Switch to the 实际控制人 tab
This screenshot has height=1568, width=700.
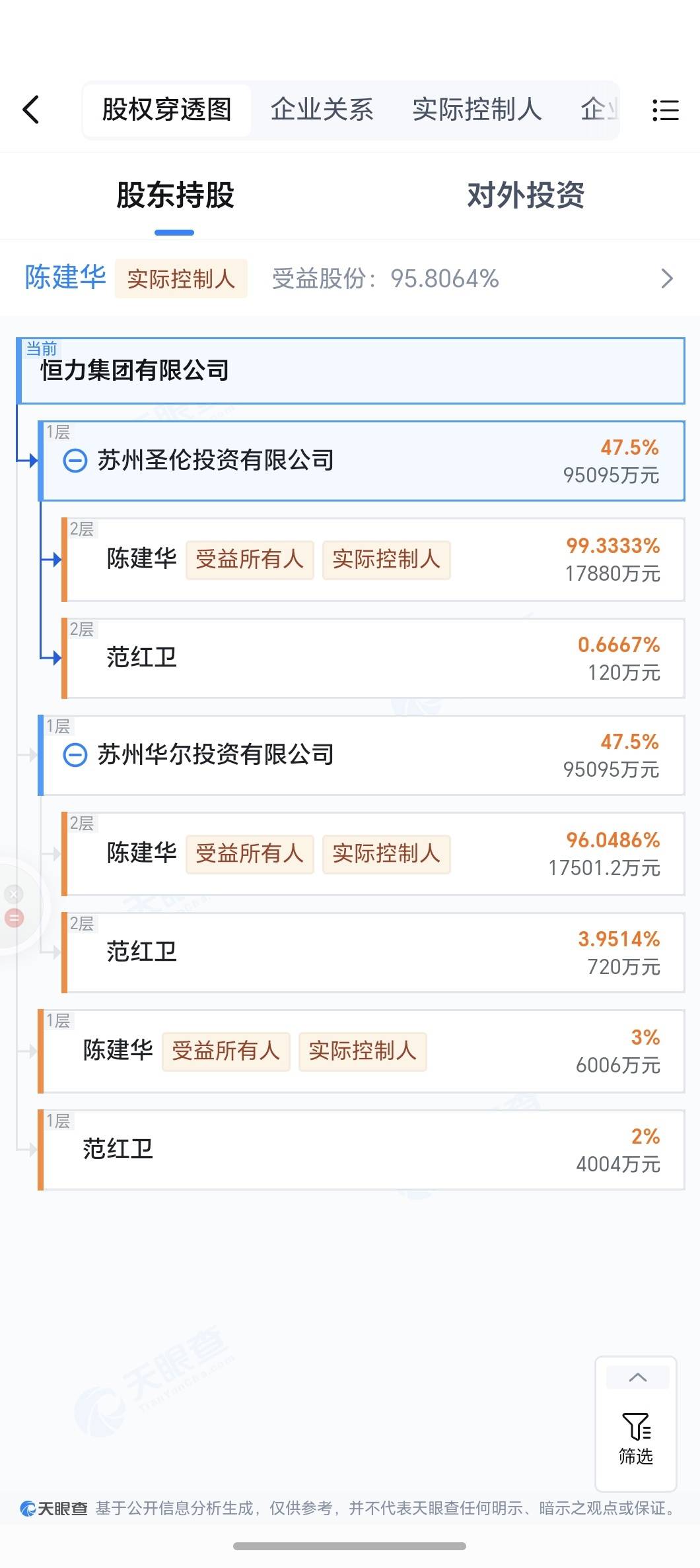pyautogui.click(x=477, y=110)
